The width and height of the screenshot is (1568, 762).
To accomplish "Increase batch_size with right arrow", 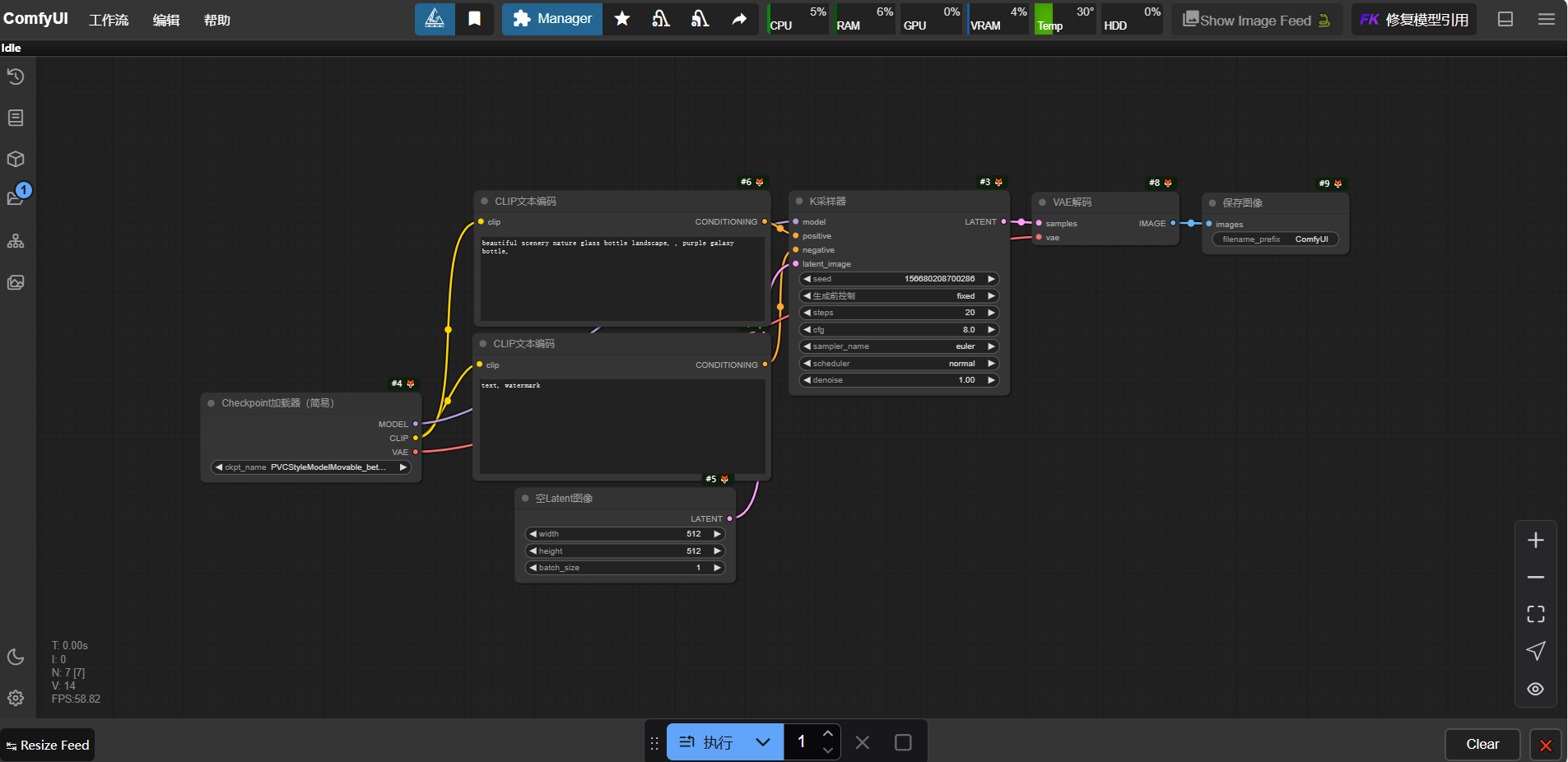I will (717, 568).
